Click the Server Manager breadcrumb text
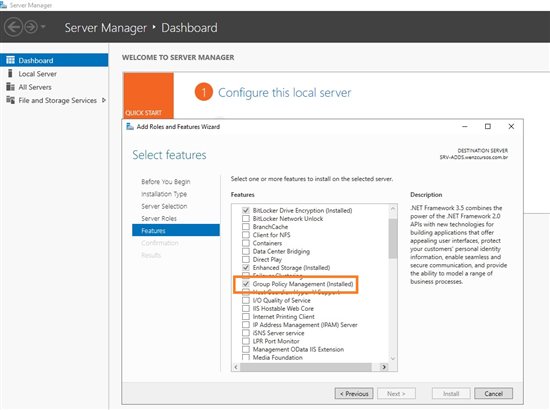 coord(106,28)
